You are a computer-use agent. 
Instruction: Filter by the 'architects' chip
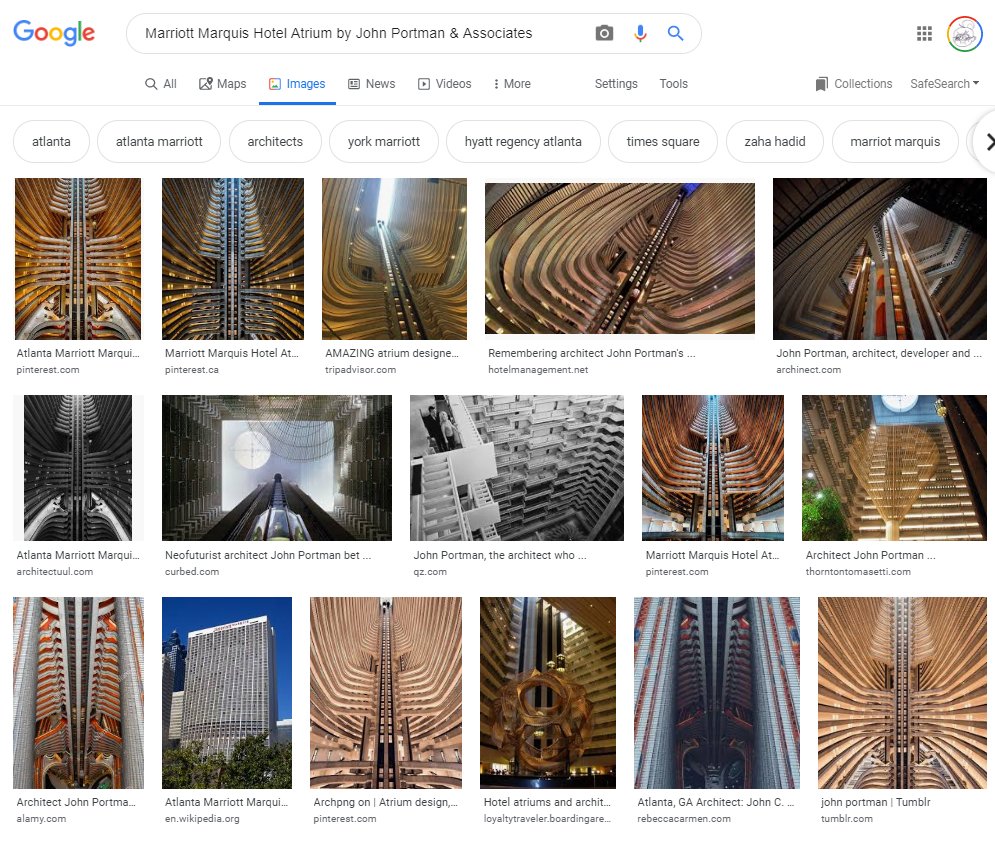275,142
